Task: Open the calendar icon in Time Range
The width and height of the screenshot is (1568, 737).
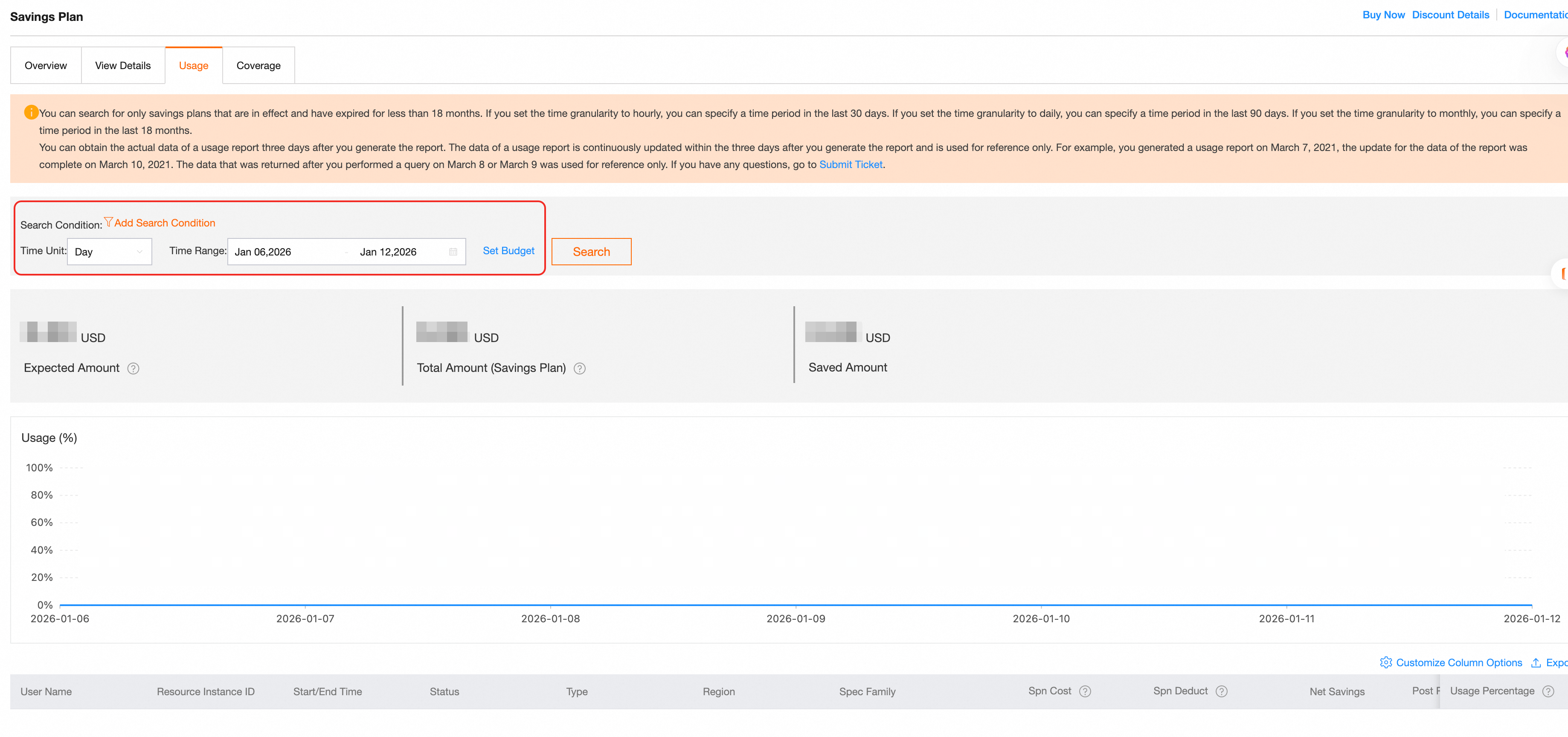Action: [453, 252]
